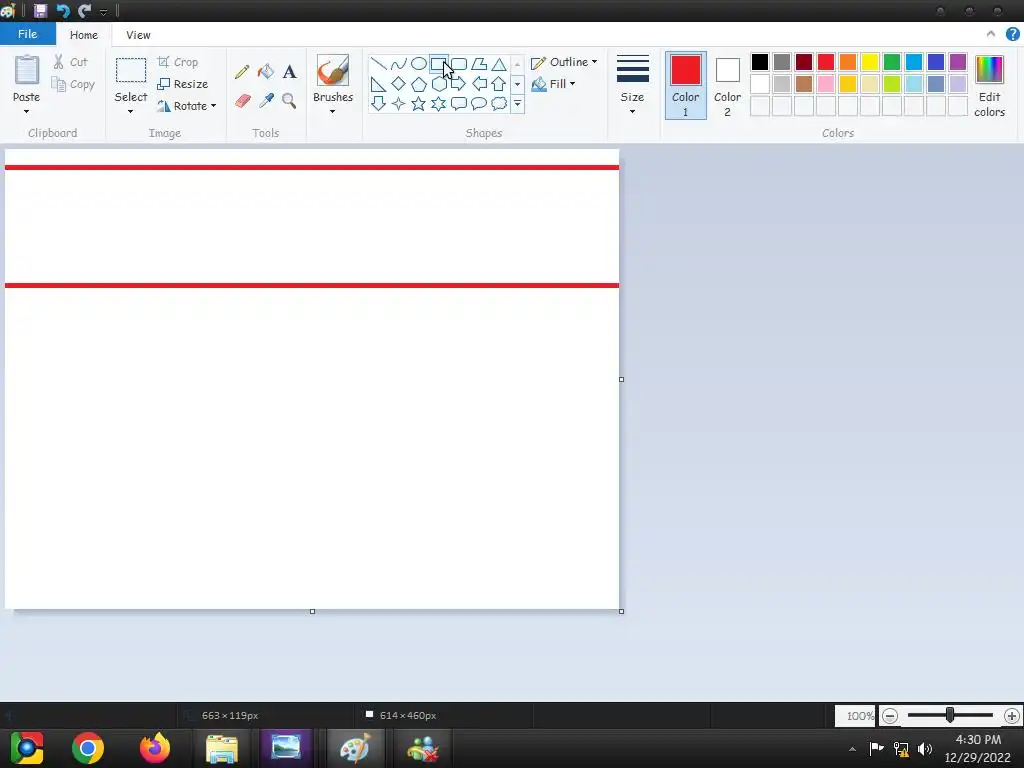Click the Resize button
This screenshot has height=768, width=1024.
(x=183, y=84)
